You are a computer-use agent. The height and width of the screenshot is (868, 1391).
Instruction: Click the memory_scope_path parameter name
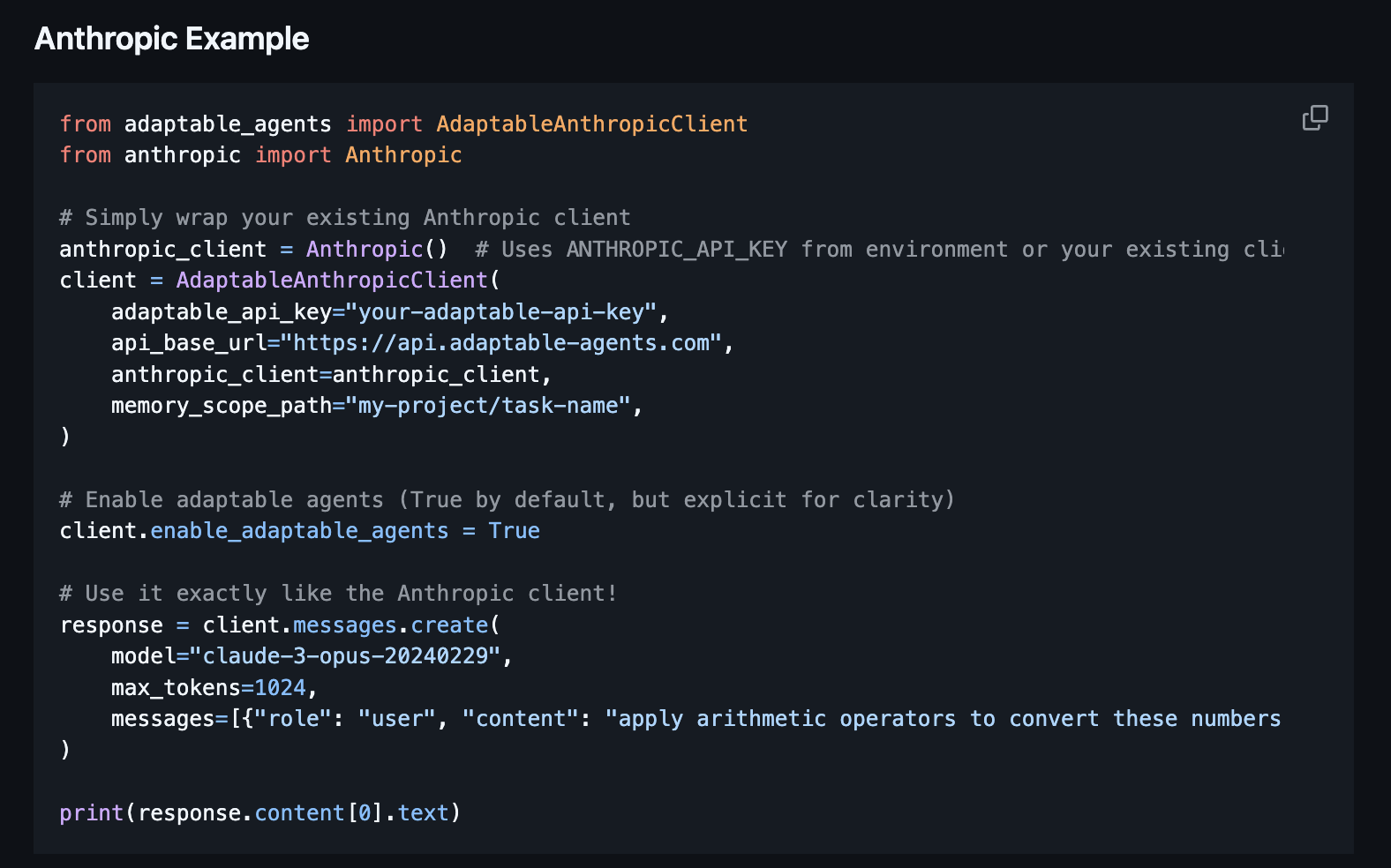(221, 405)
